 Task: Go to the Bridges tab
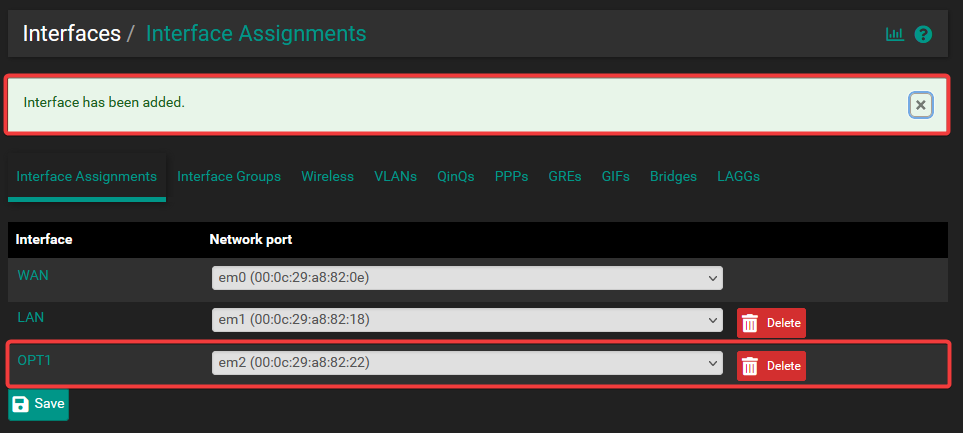point(673,176)
